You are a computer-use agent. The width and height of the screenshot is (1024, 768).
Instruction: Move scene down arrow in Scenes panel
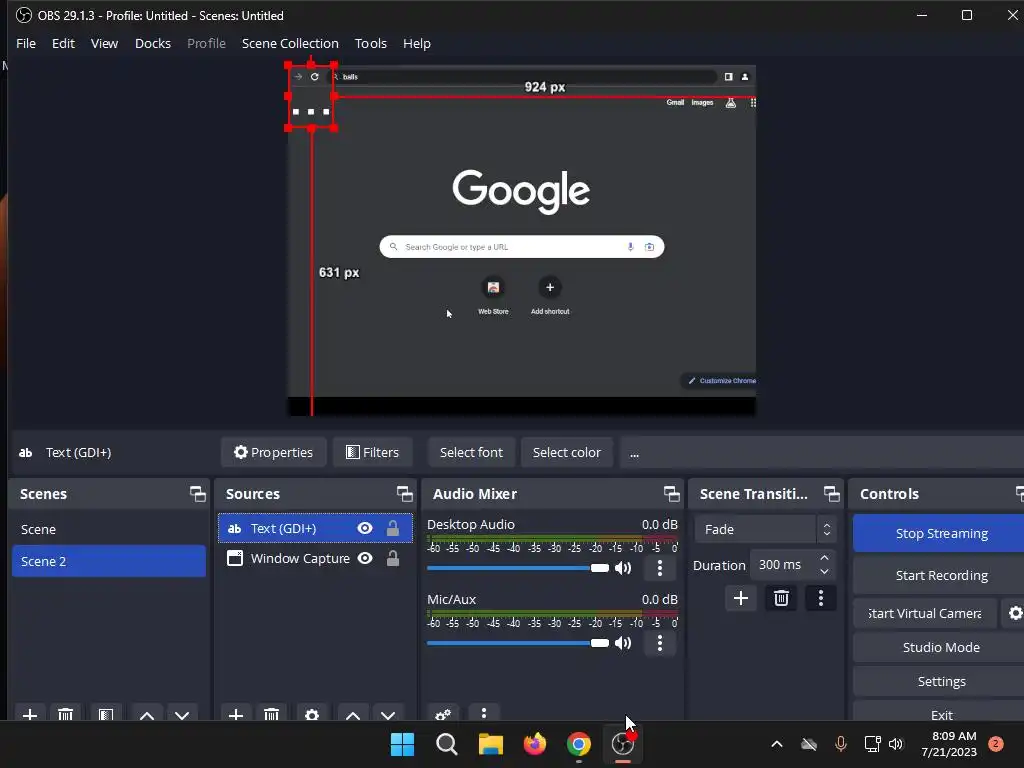click(182, 714)
